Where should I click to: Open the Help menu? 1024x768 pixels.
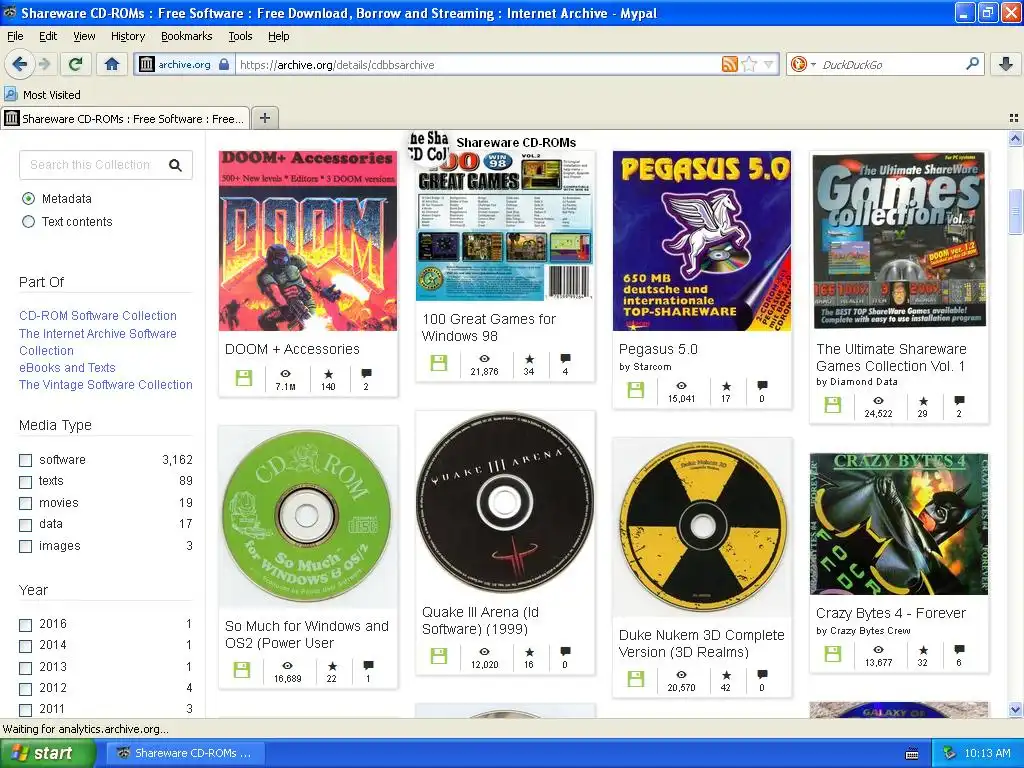pos(279,36)
